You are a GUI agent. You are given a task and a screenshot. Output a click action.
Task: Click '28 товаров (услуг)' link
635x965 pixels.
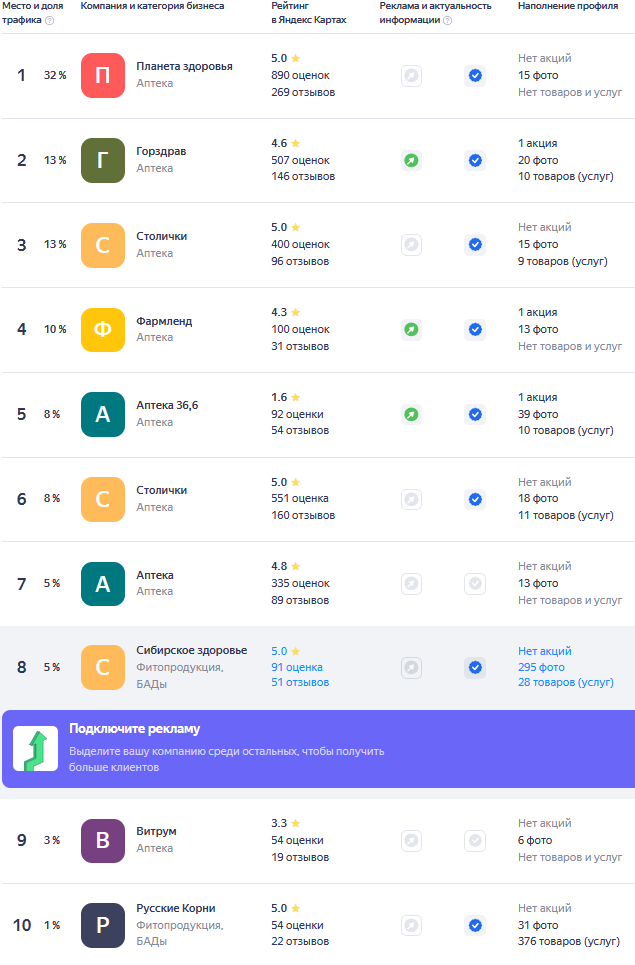tap(566, 683)
